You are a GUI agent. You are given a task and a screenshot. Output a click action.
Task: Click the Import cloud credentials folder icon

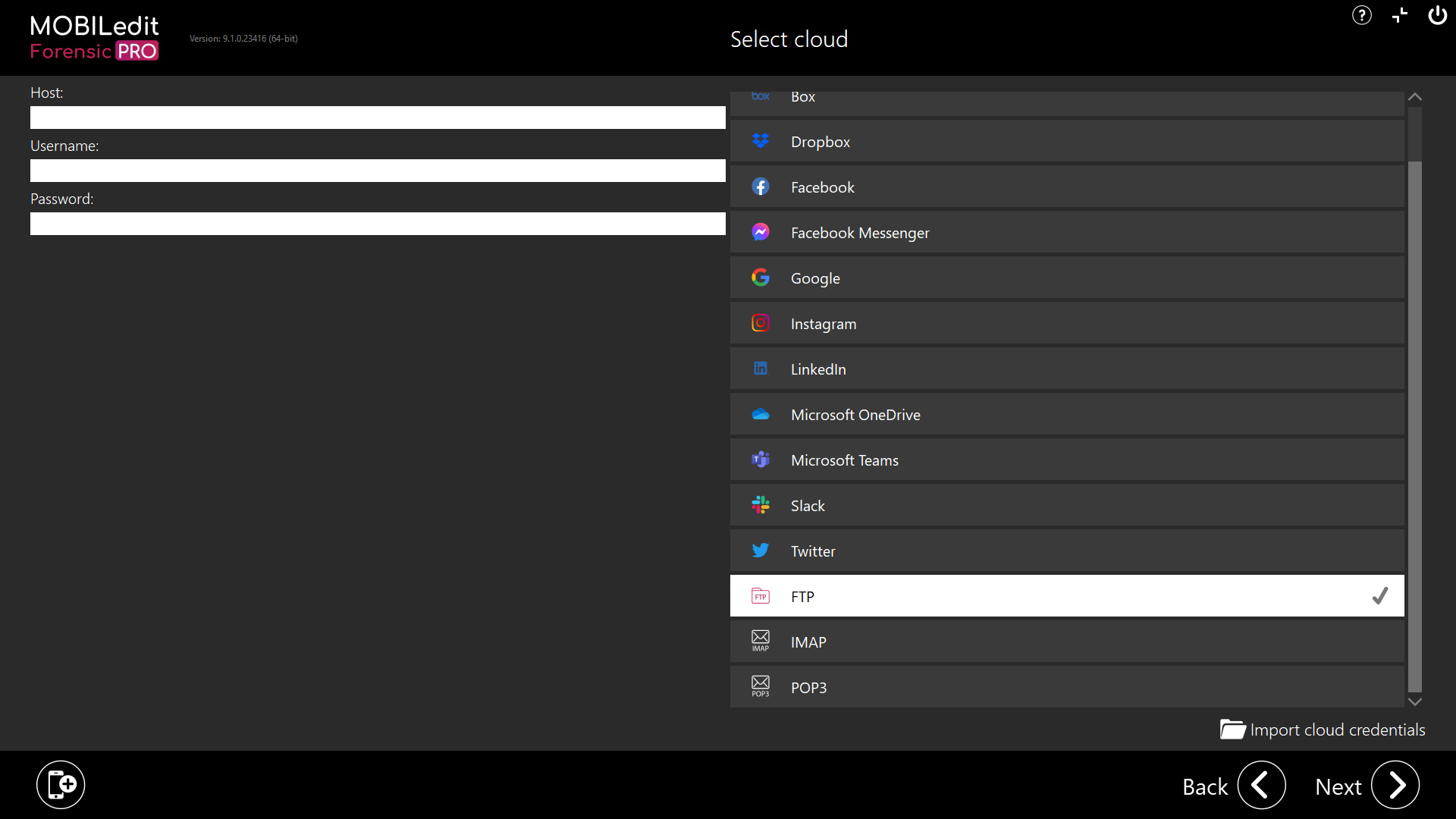pos(1232,730)
